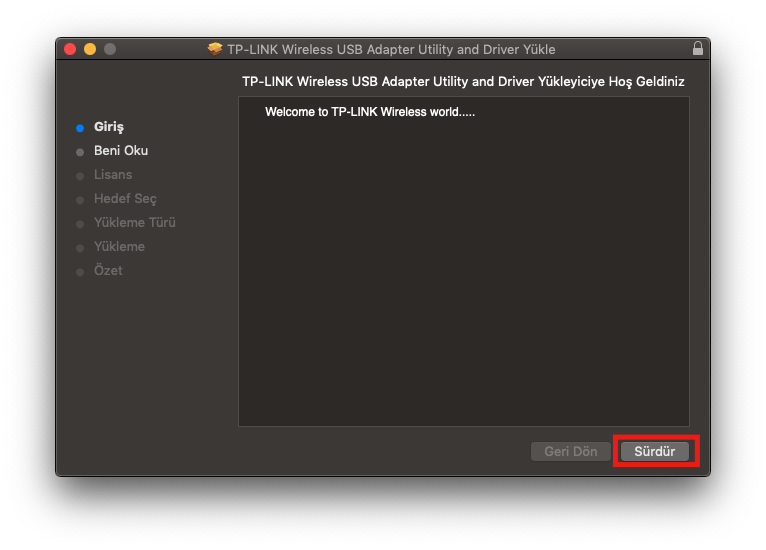Click the window title text in title bar

tap(391, 49)
